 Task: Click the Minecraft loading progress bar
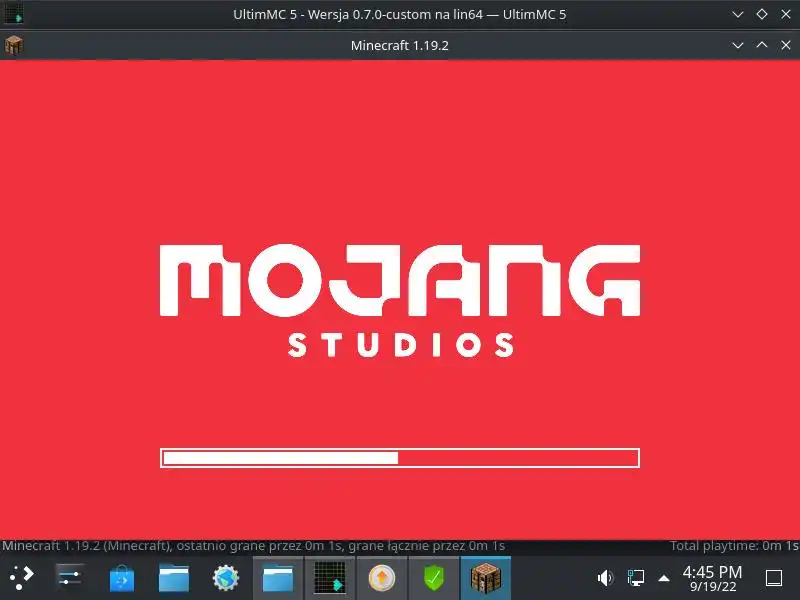(399, 458)
